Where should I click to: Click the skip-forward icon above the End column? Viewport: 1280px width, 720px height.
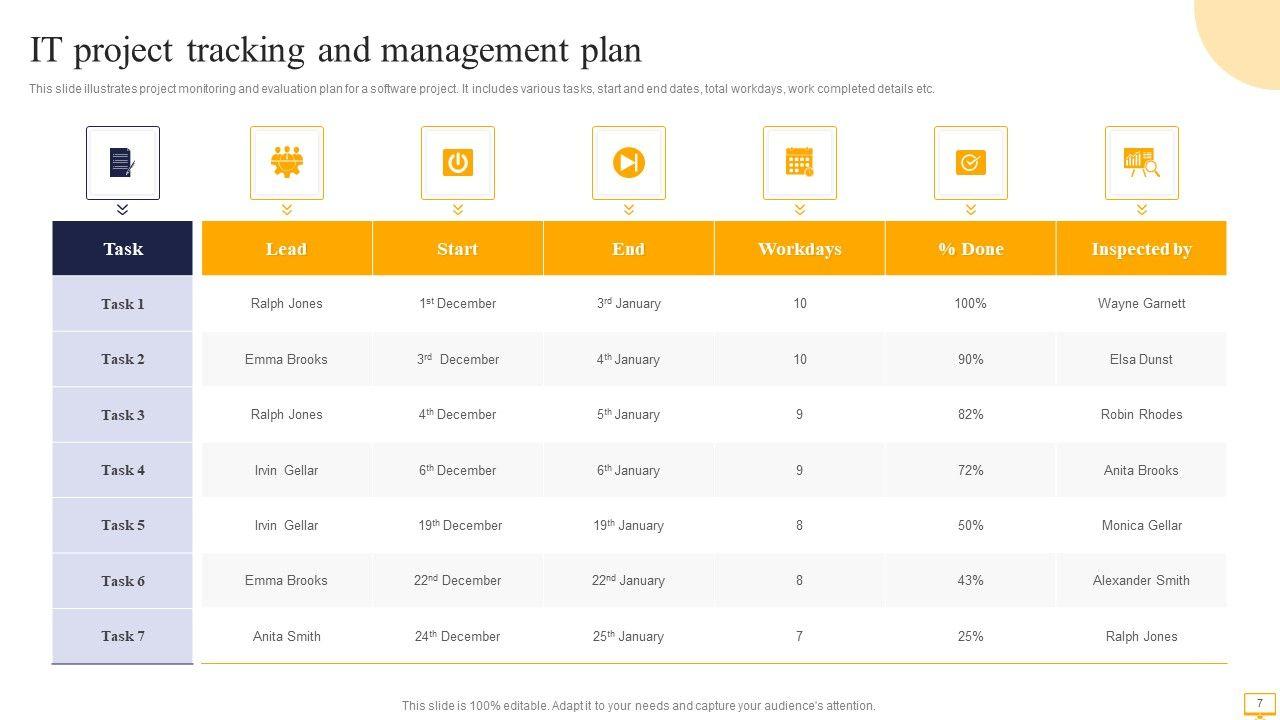pyautogui.click(x=629, y=163)
